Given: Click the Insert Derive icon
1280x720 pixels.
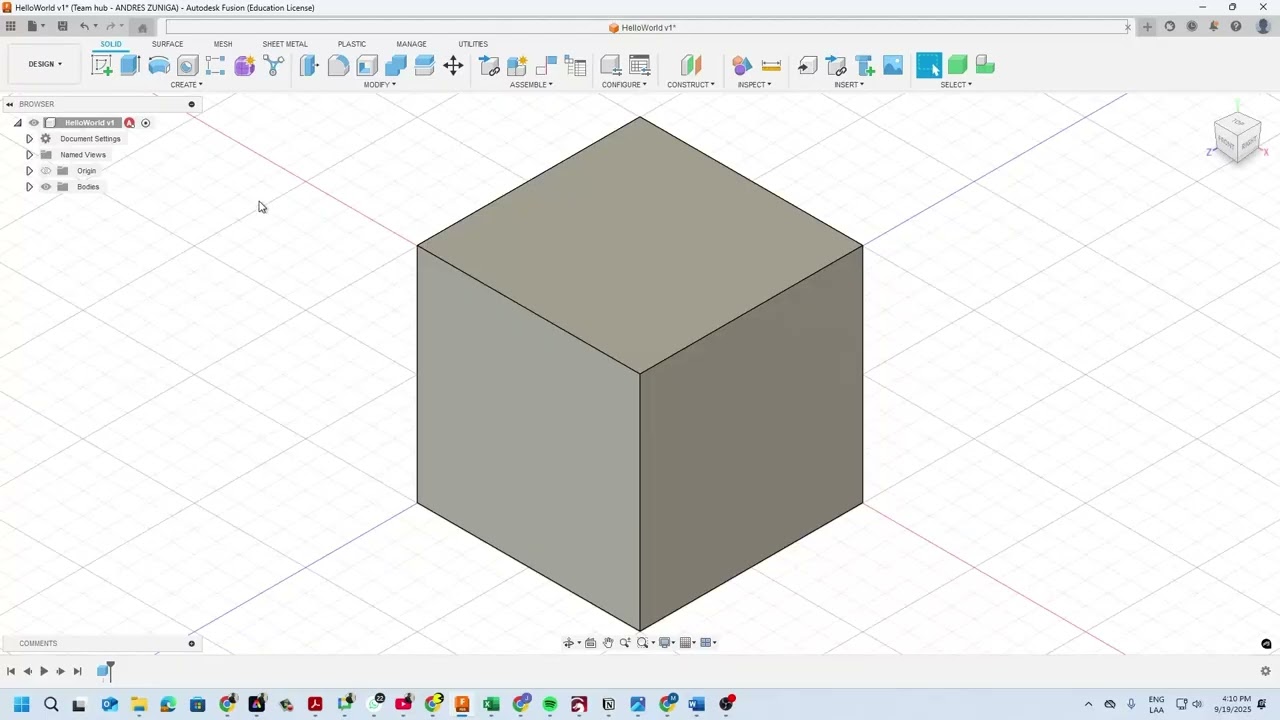Looking at the screenshot, I should pyautogui.click(x=807, y=66).
